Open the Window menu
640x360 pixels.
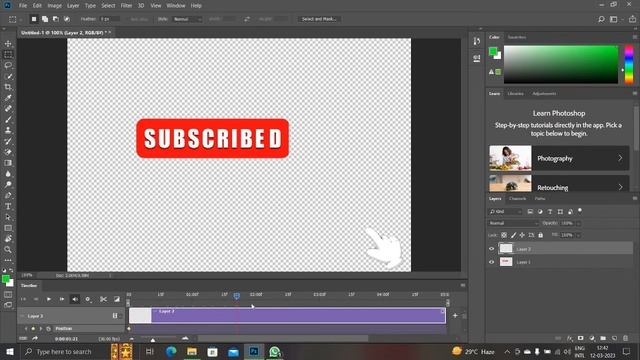(176, 6)
